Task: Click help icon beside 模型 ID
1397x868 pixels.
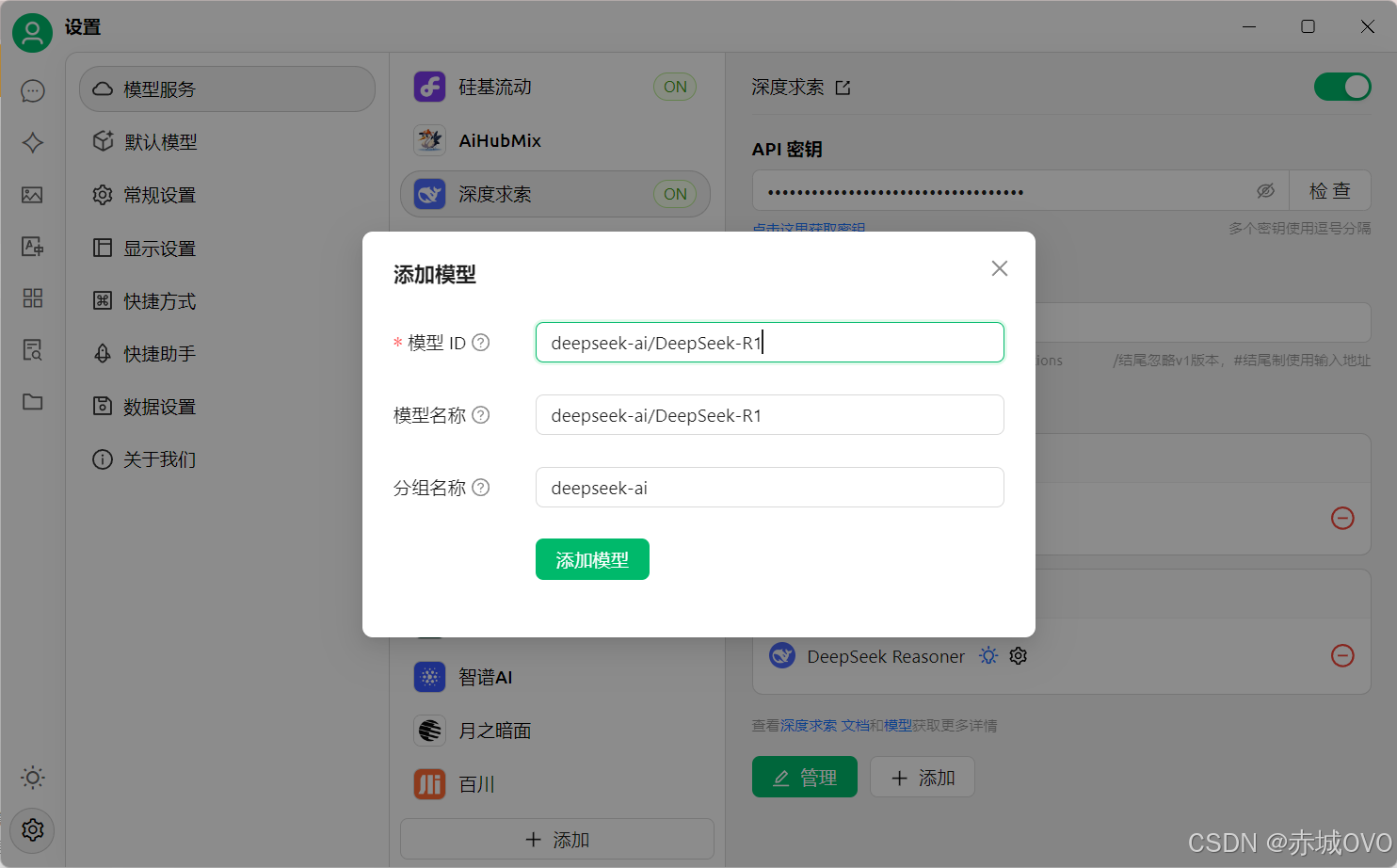Action: (x=480, y=343)
